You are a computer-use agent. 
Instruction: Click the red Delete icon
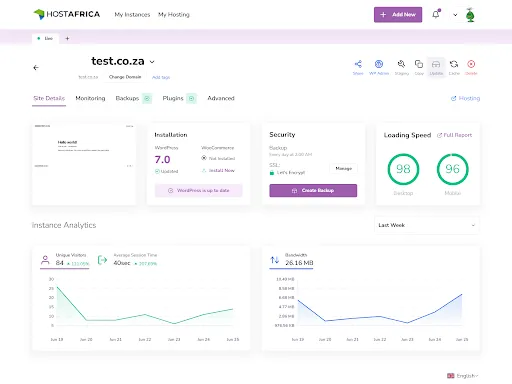[x=471, y=64]
